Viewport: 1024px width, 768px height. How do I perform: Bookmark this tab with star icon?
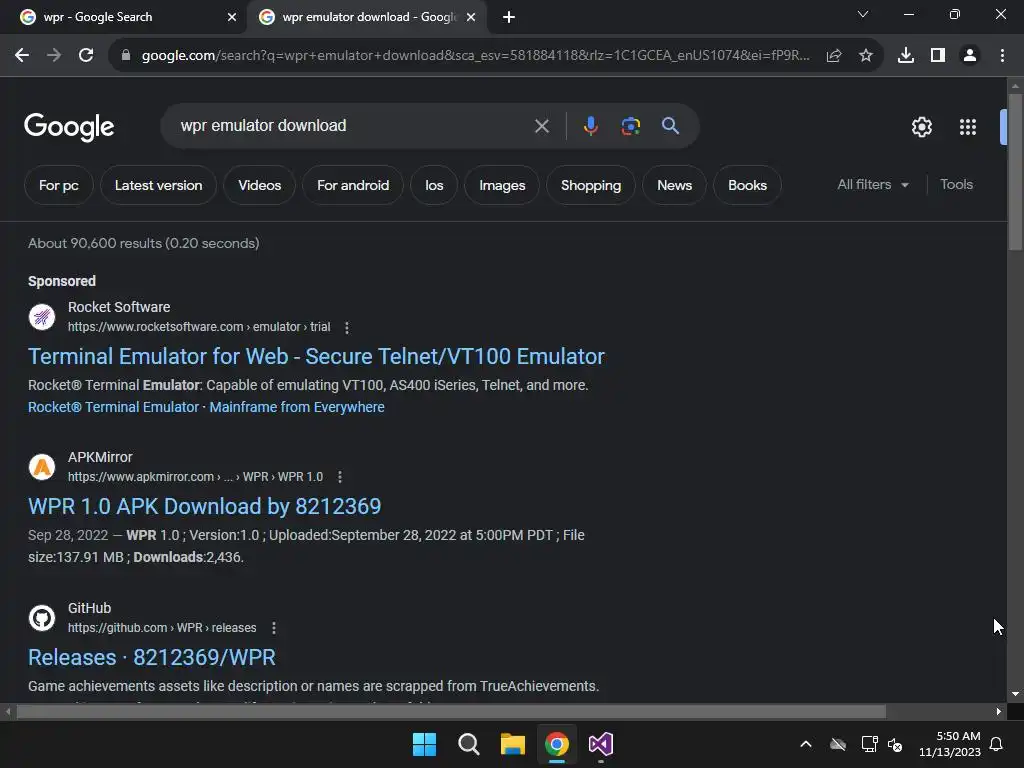(x=866, y=56)
